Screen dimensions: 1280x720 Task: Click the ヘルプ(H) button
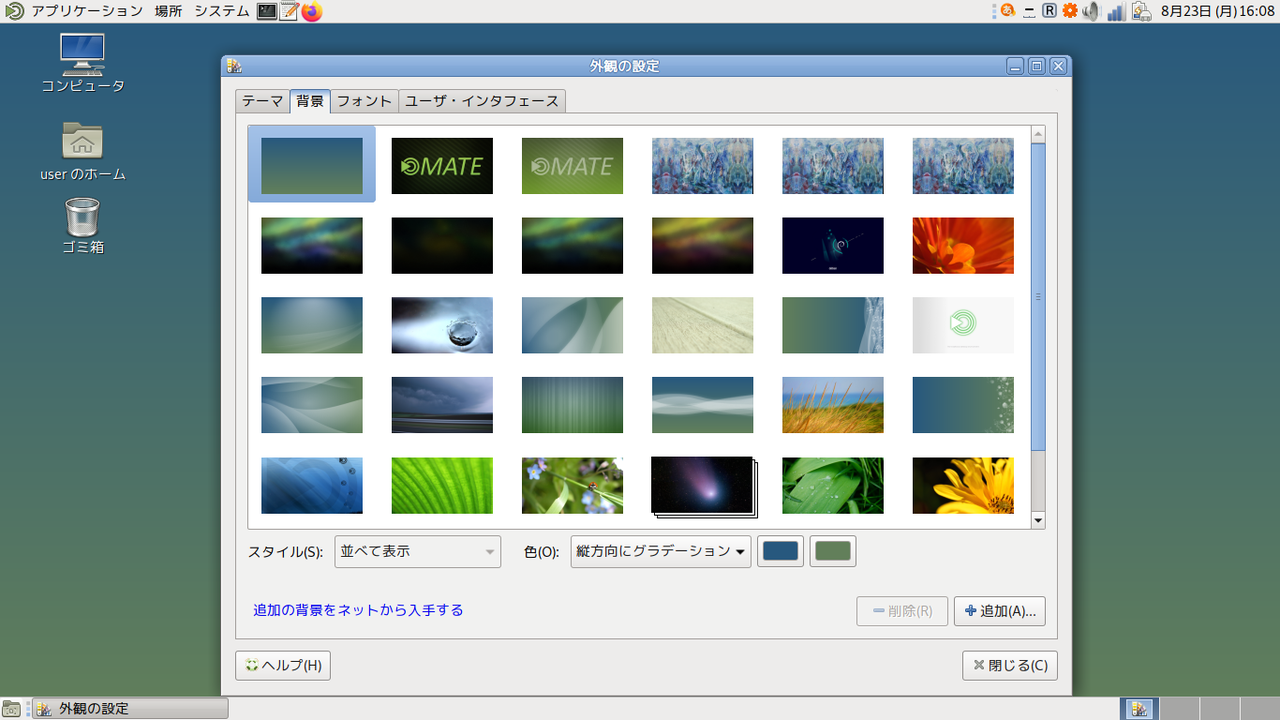tap(283, 666)
